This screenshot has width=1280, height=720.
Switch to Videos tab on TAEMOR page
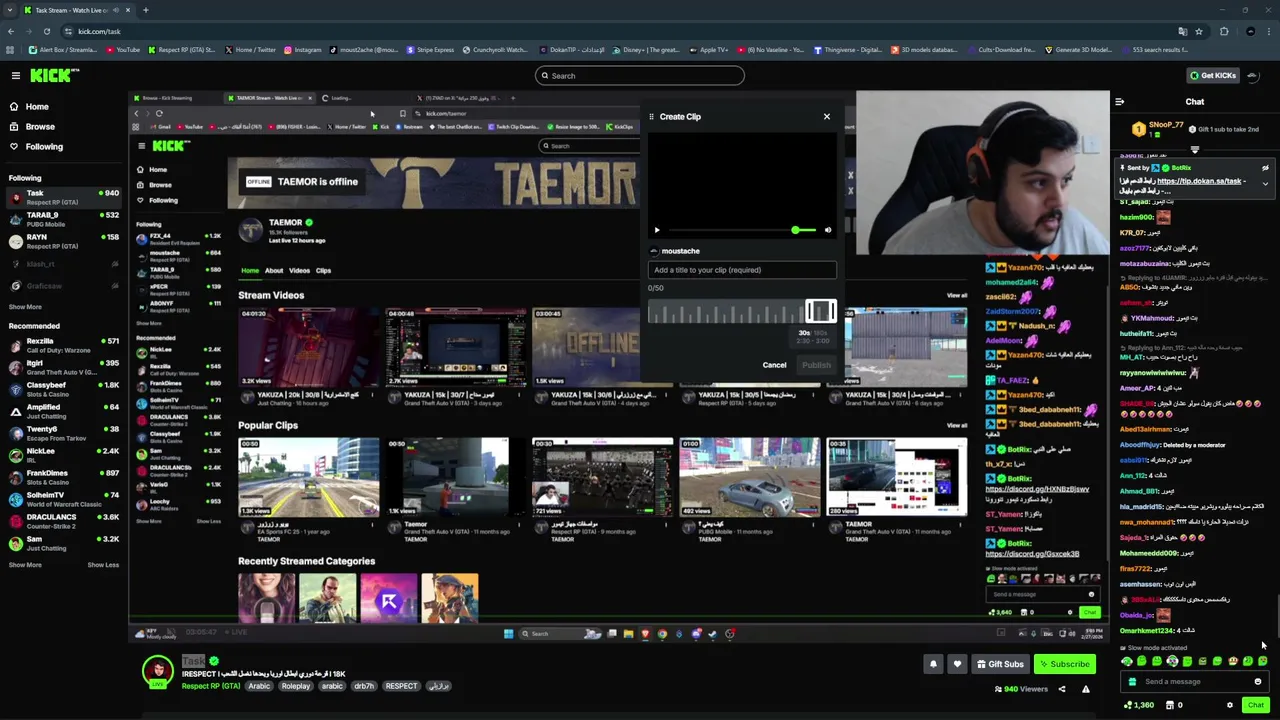click(x=299, y=270)
